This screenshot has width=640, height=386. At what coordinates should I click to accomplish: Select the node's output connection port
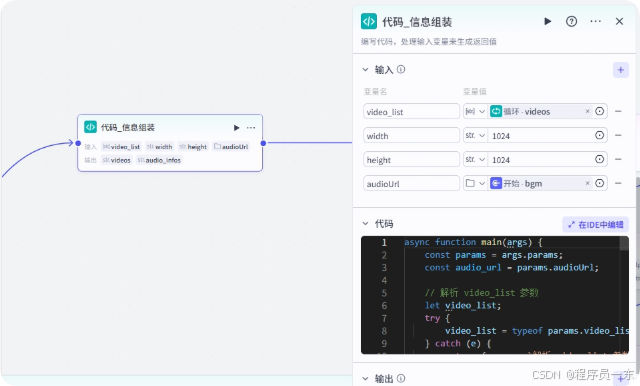click(263, 143)
